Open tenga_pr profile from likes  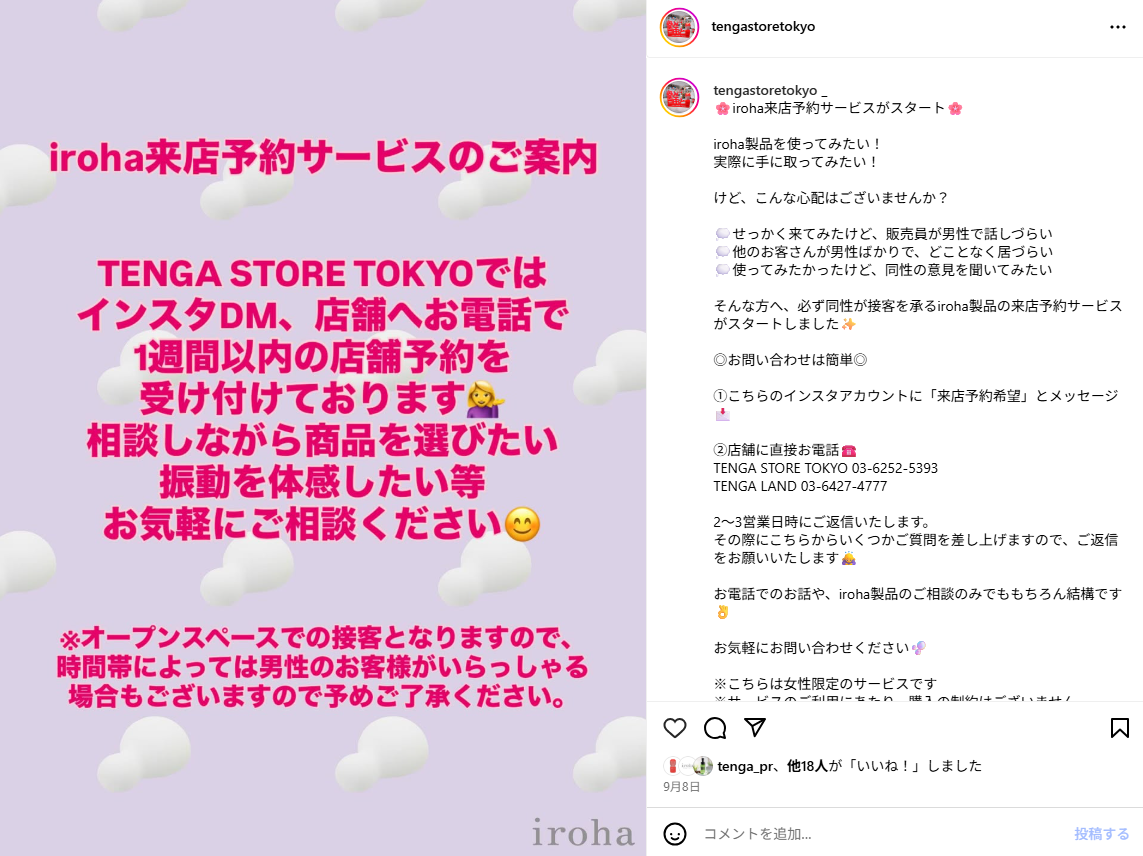[744, 766]
